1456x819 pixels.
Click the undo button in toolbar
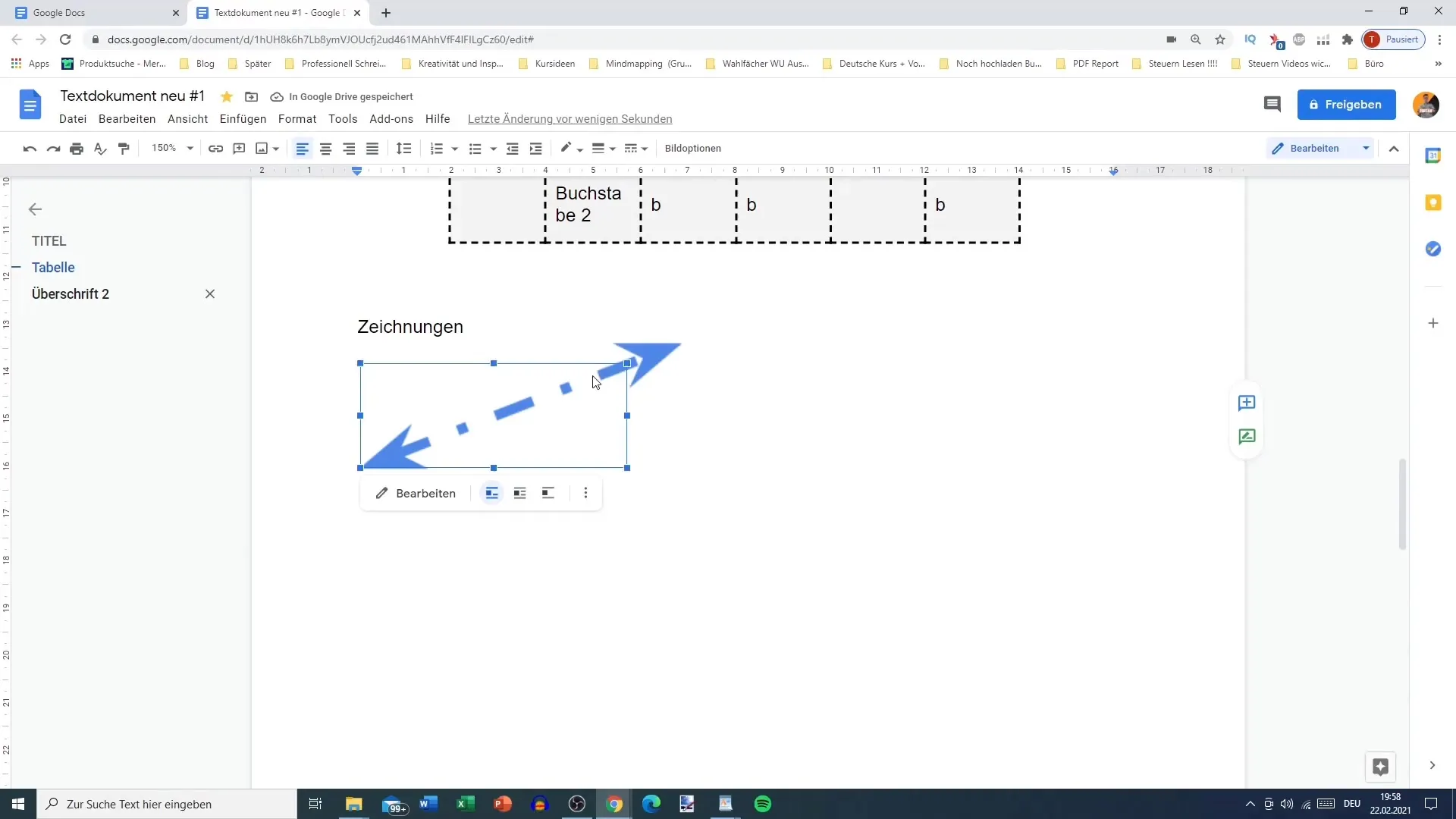29,148
